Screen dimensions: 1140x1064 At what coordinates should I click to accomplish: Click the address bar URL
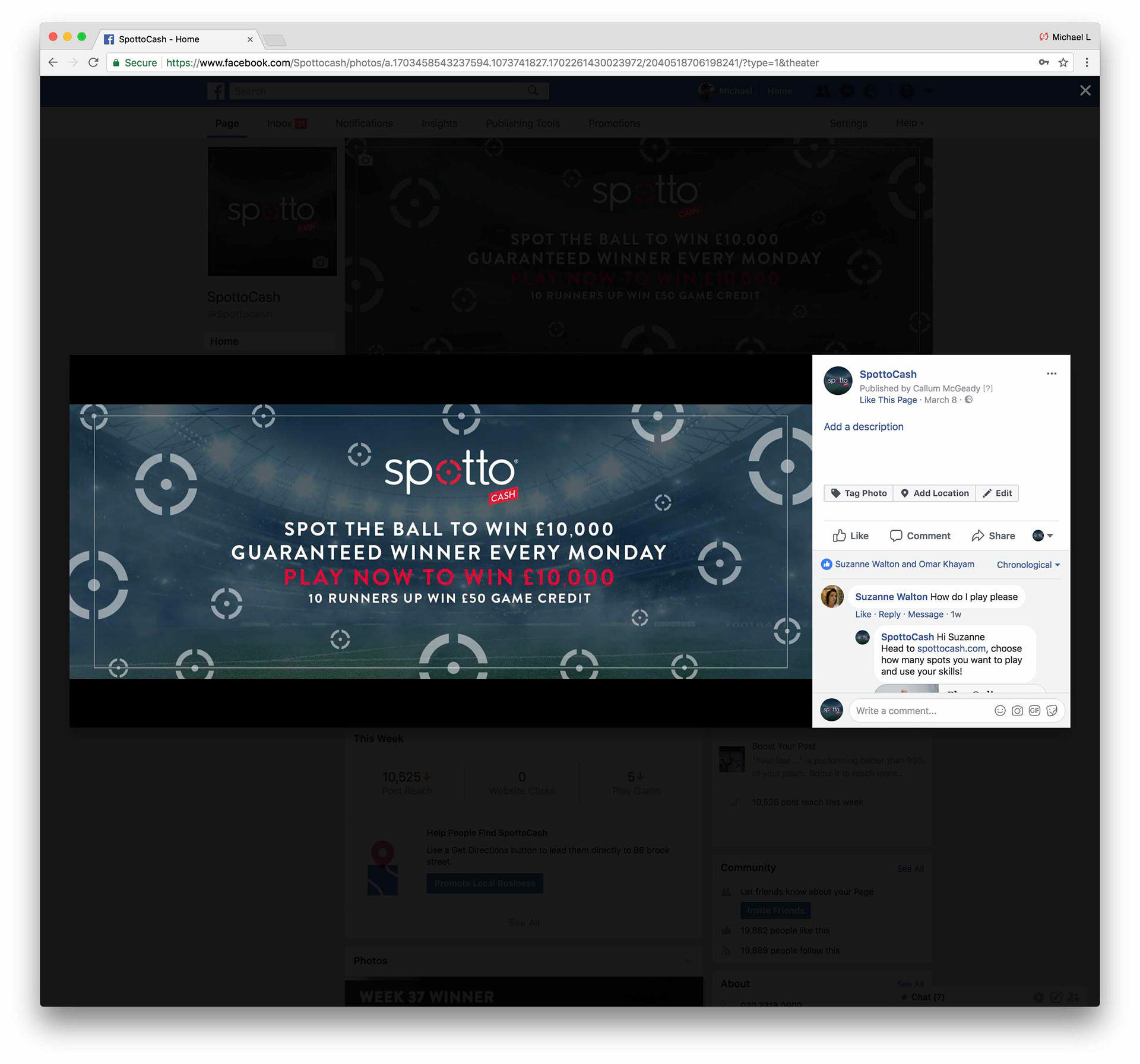[x=492, y=62]
